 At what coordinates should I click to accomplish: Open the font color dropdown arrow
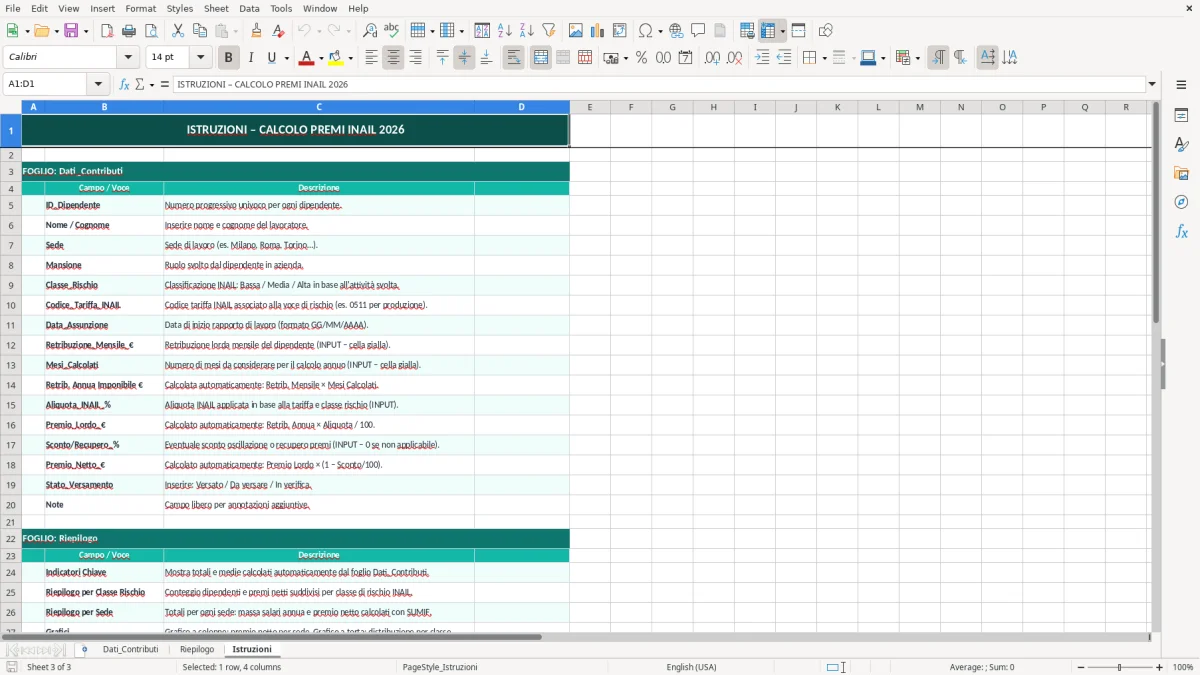coord(322,58)
